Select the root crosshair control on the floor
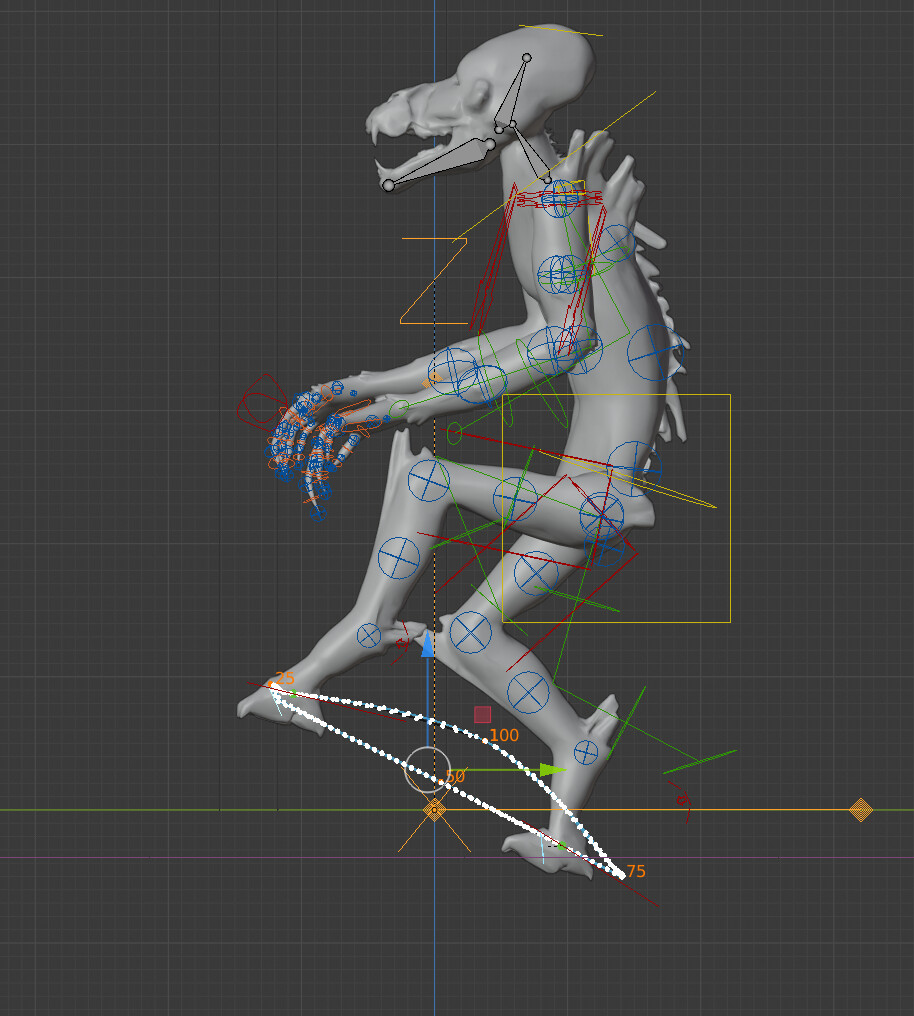The height and width of the screenshot is (1016, 914). pyautogui.click(x=435, y=810)
